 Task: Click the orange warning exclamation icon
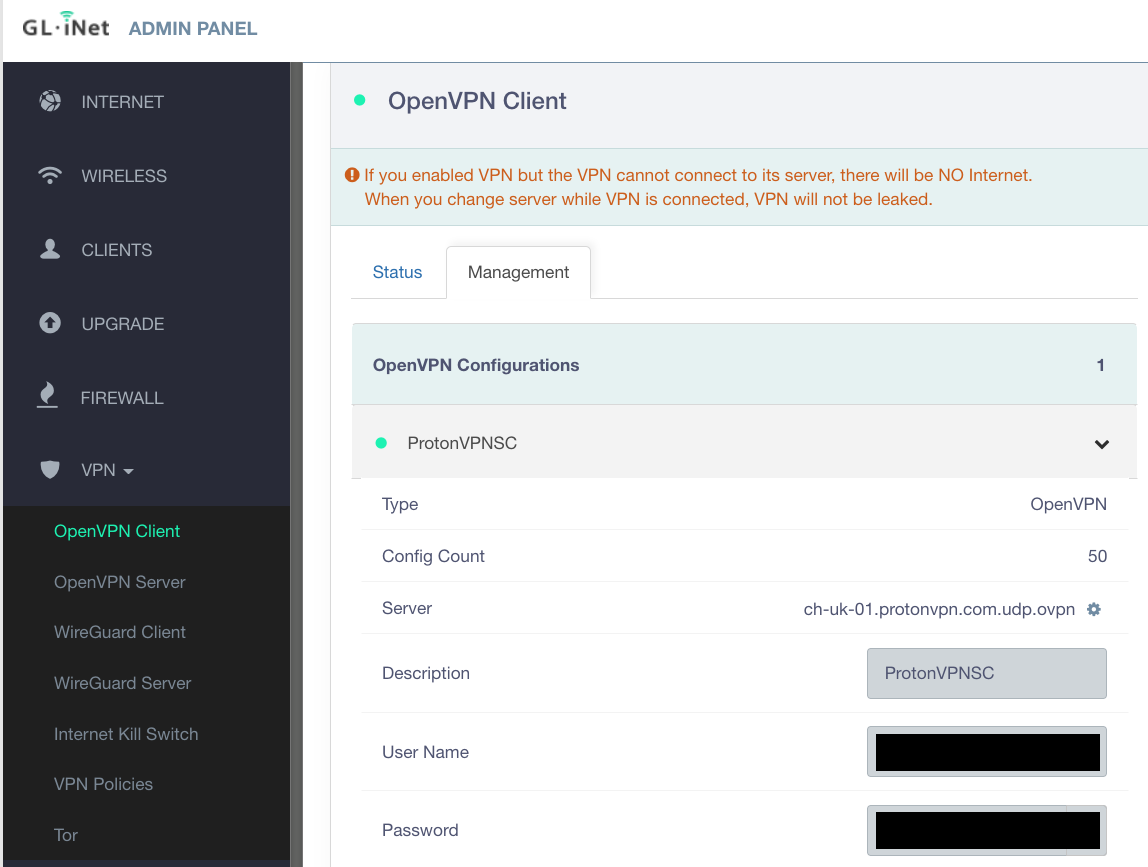click(x=352, y=175)
